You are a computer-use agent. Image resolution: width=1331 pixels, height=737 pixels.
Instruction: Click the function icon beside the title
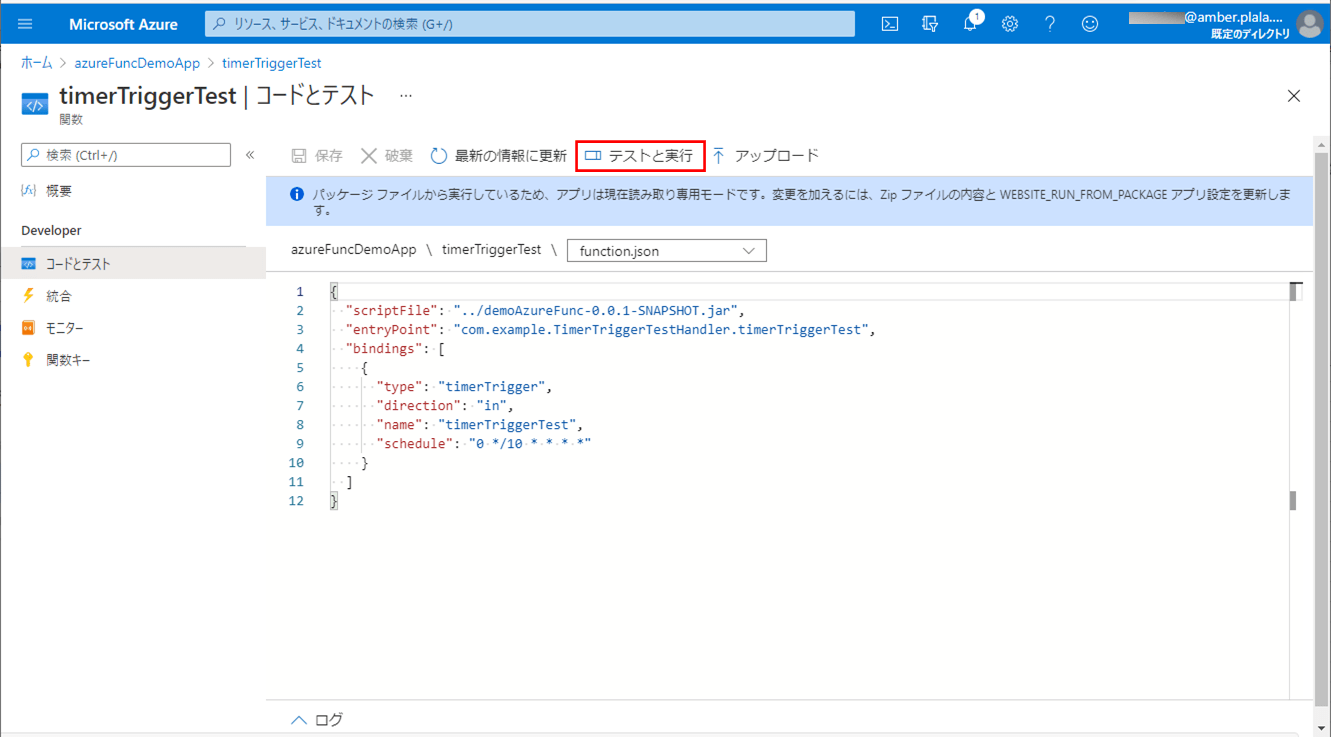tap(35, 104)
